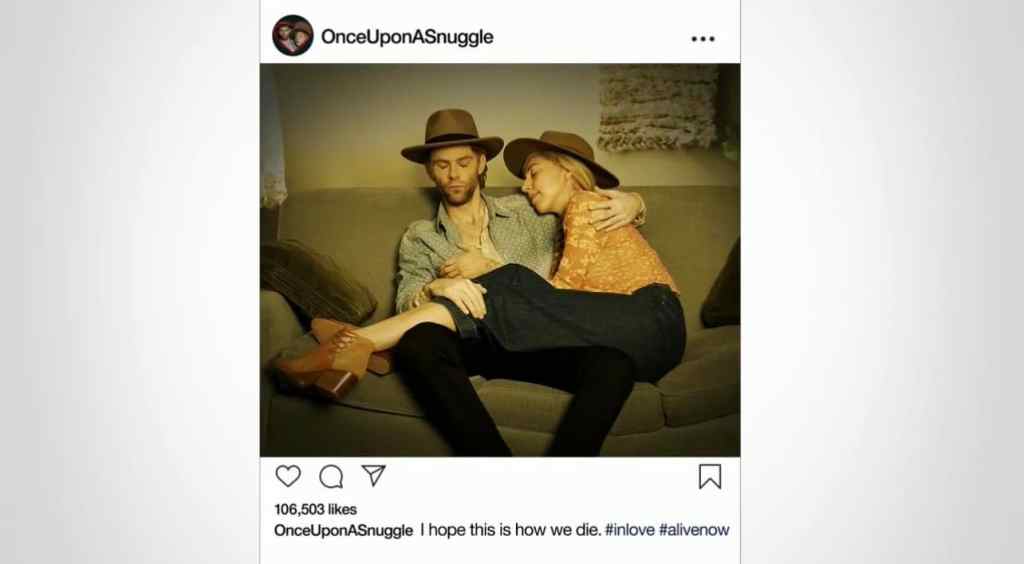Open the #inlove hashtag
The height and width of the screenshot is (564, 1024).
pos(629,530)
